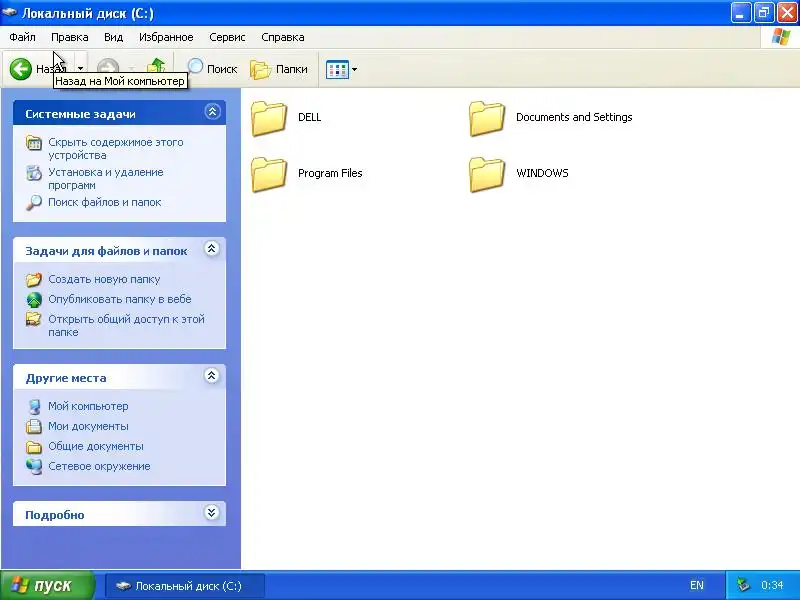Click Поиск файлов и папок link
800x600 pixels.
(105, 202)
